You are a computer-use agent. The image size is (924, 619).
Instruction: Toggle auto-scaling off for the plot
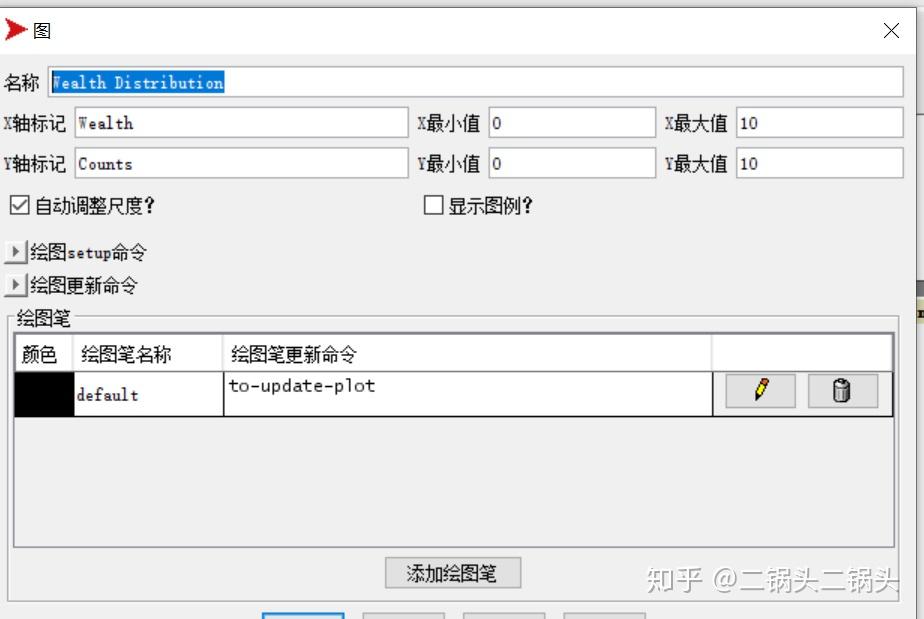18,205
